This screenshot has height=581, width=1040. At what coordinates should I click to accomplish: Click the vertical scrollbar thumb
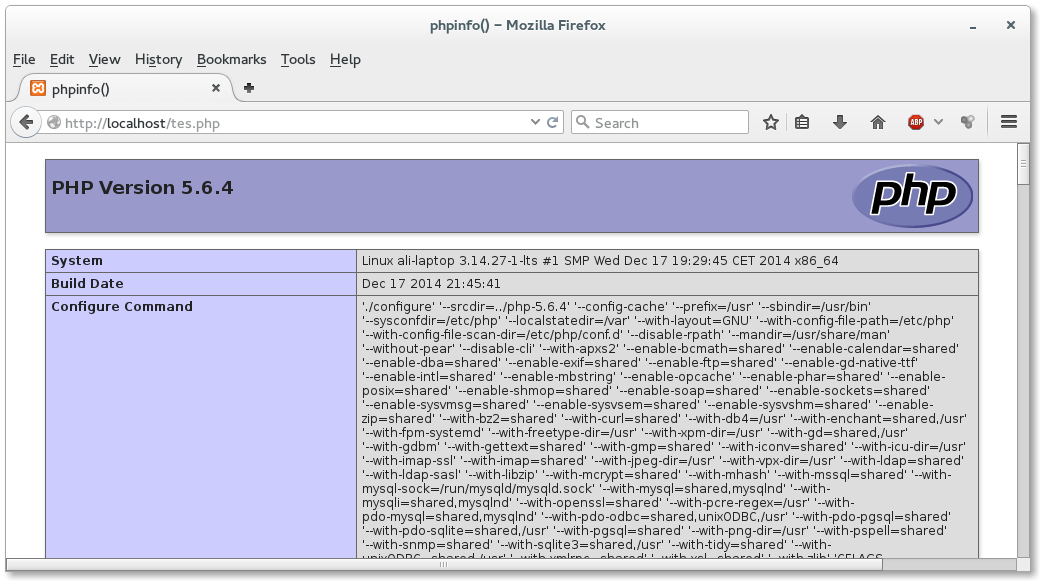coord(1023,164)
